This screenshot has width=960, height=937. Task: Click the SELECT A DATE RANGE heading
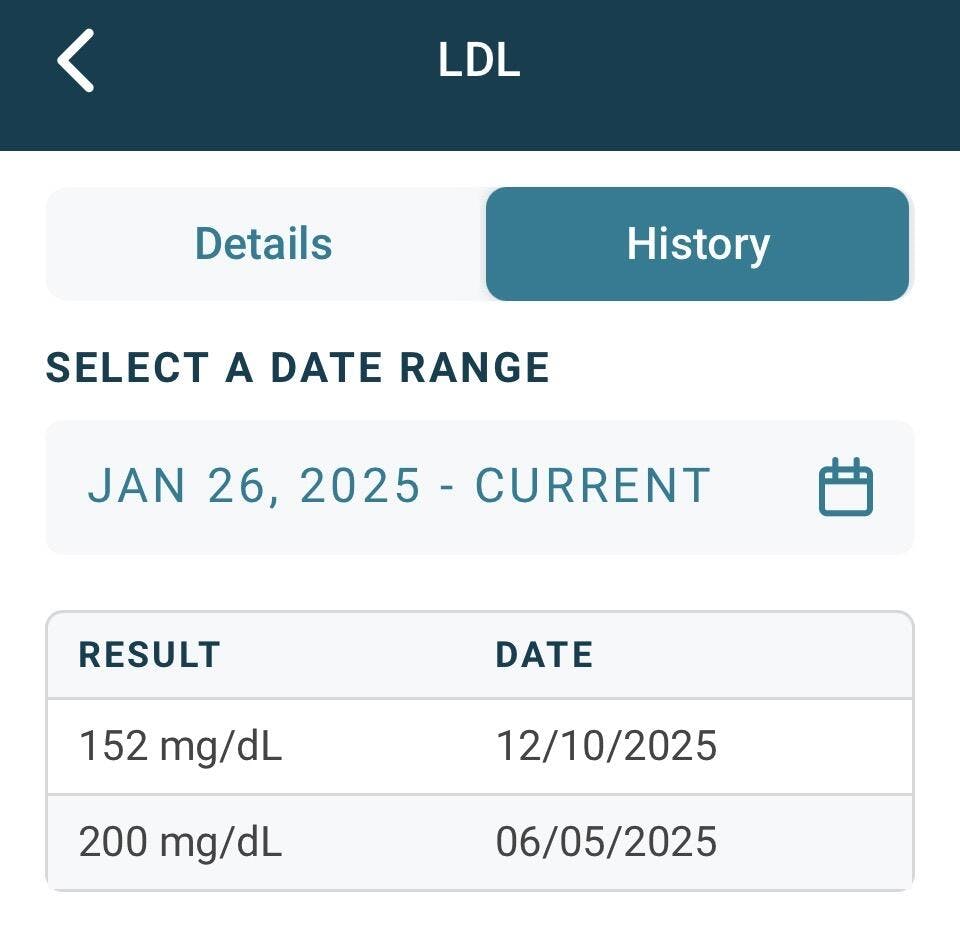tap(298, 368)
